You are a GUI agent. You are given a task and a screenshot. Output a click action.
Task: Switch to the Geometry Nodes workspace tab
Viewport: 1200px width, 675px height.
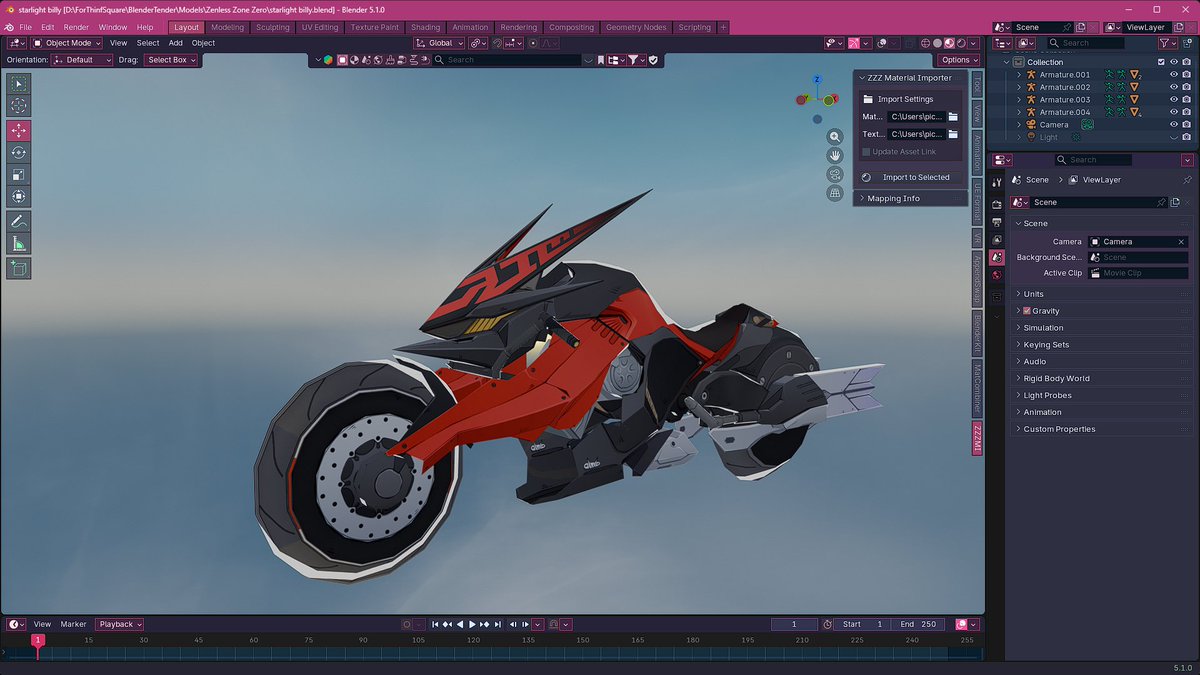click(x=636, y=27)
